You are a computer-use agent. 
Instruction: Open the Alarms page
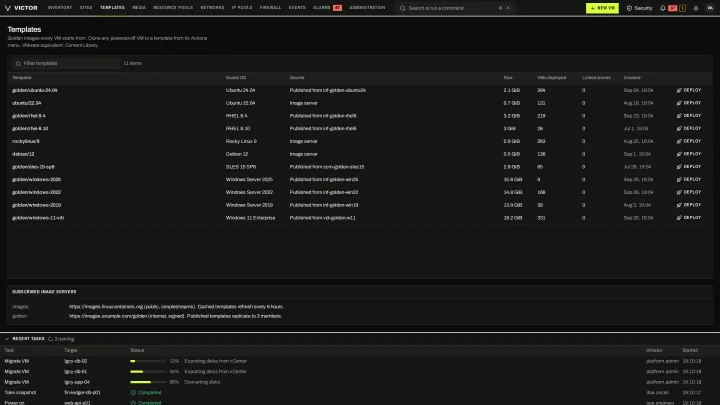327,8
